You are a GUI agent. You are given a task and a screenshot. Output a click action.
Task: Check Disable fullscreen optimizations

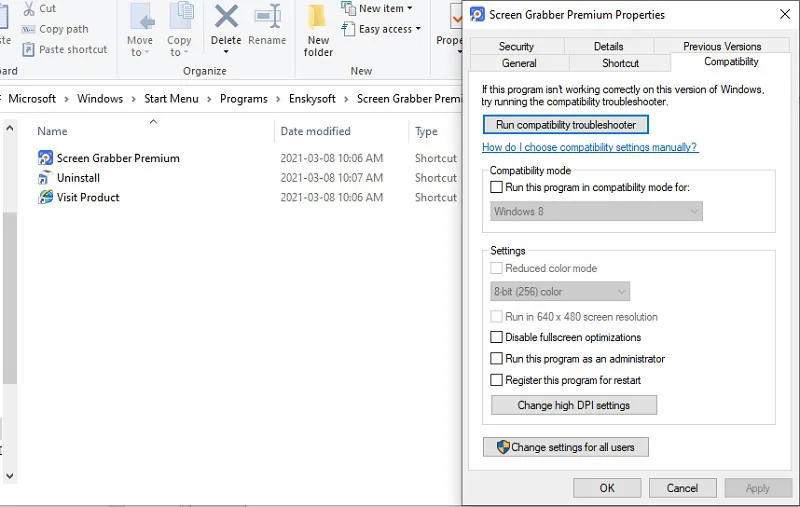496,337
